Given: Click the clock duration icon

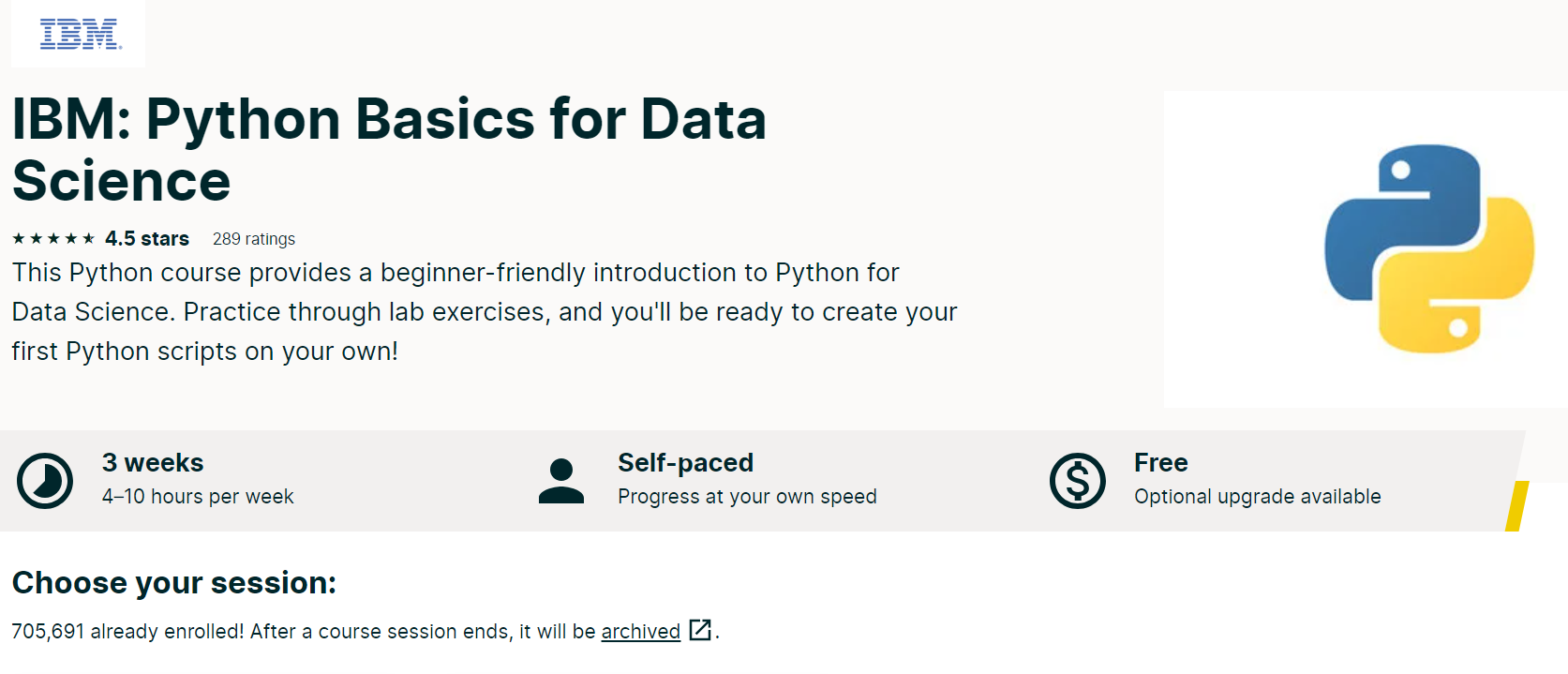Looking at the screenshot, I should [x=45, y=481].
